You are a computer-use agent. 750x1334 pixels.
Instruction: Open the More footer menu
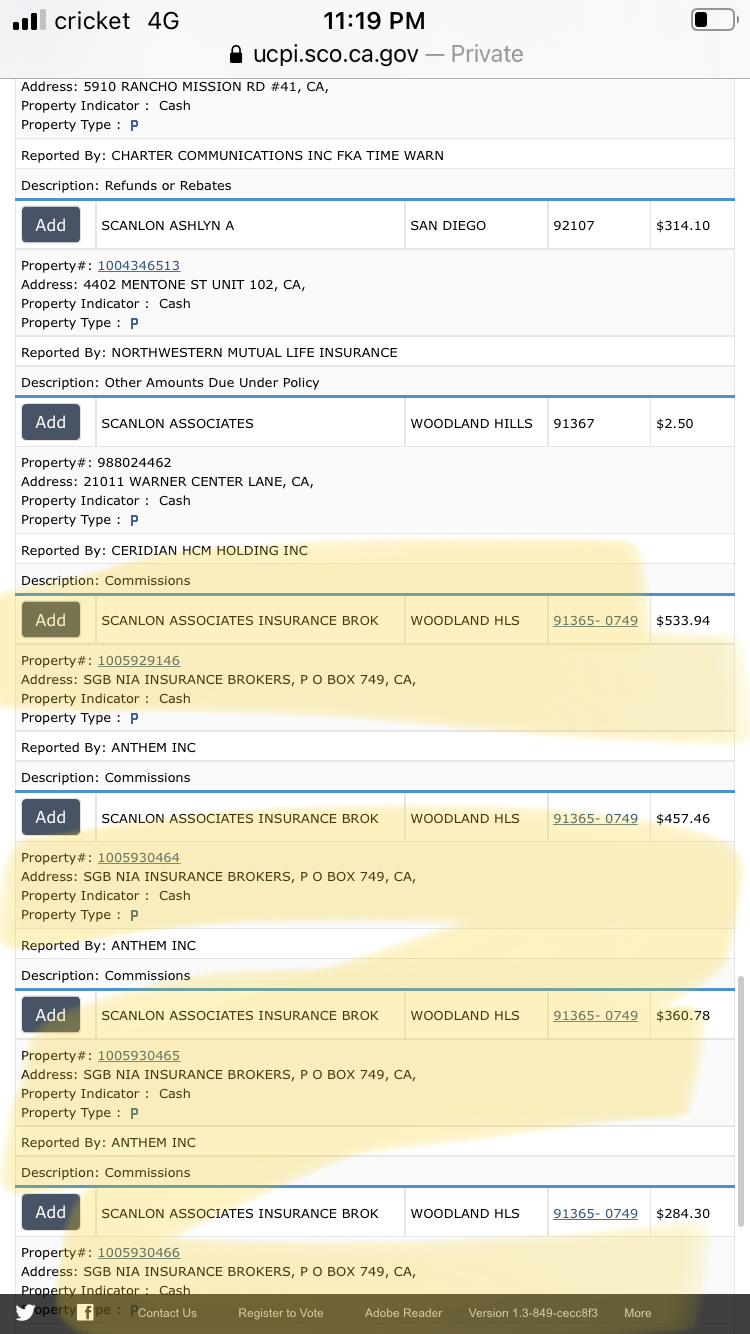click(x=637, y=1313)
